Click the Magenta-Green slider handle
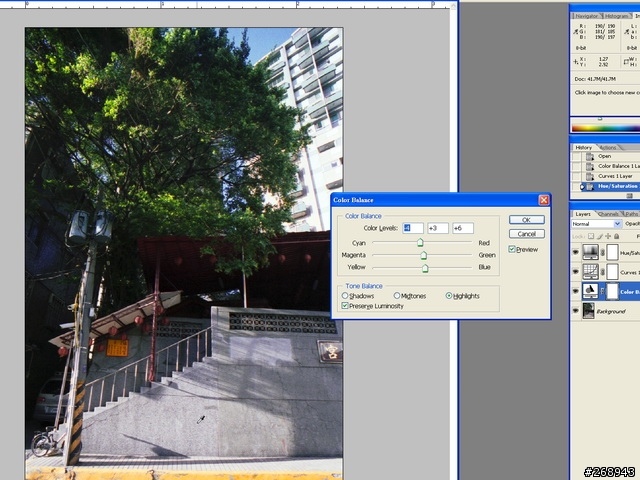The width and height of the screenshot is (640, 480). (x=424, y=256)
